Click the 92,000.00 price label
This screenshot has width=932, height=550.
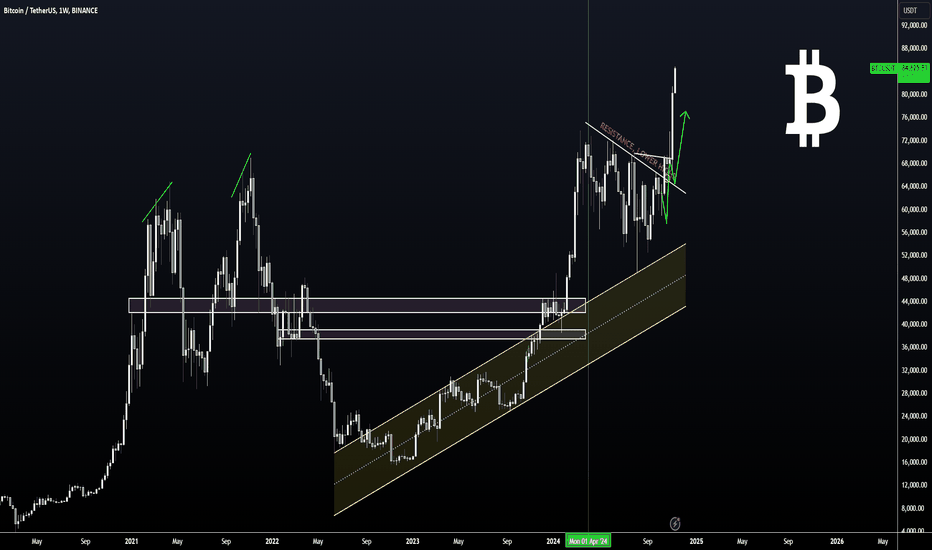click(x=914, y=26)
